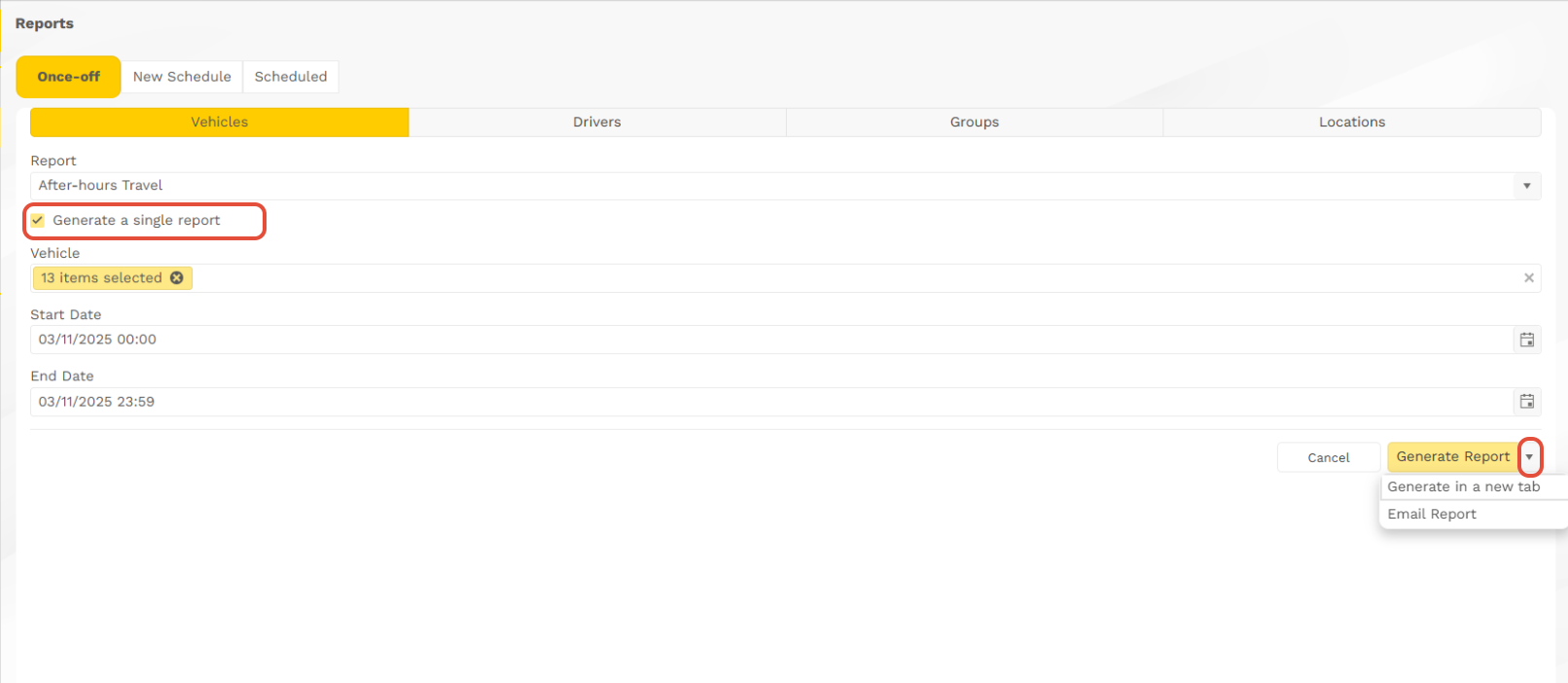Viewport: 1568px width, 683px height.
Task: Toggle the Generate a single report checkbox
Action: (x=38, y=220)
